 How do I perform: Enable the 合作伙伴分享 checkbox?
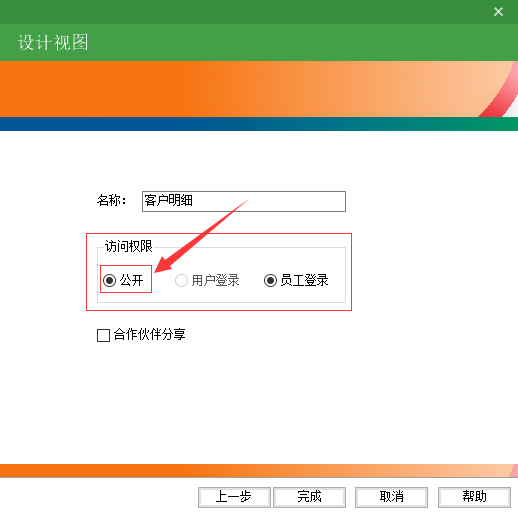pos(103,335)
